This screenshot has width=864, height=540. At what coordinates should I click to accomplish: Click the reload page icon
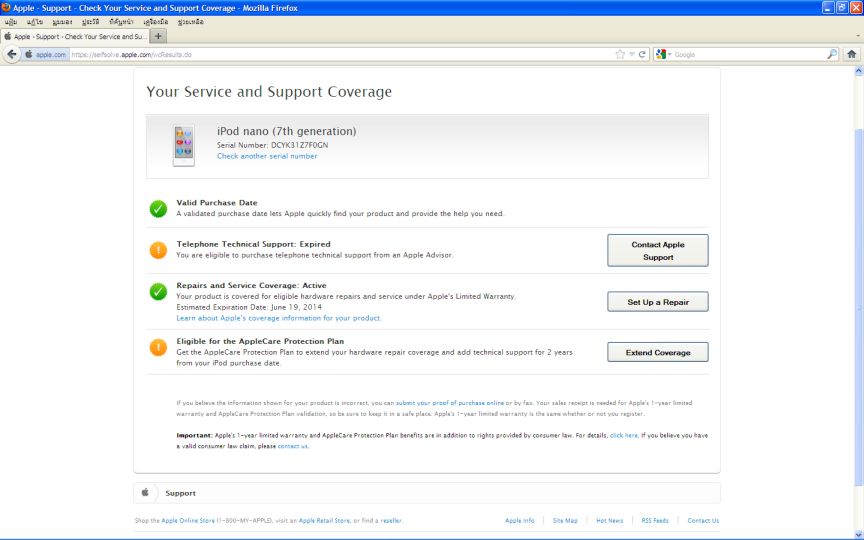(x=642, y=54)
